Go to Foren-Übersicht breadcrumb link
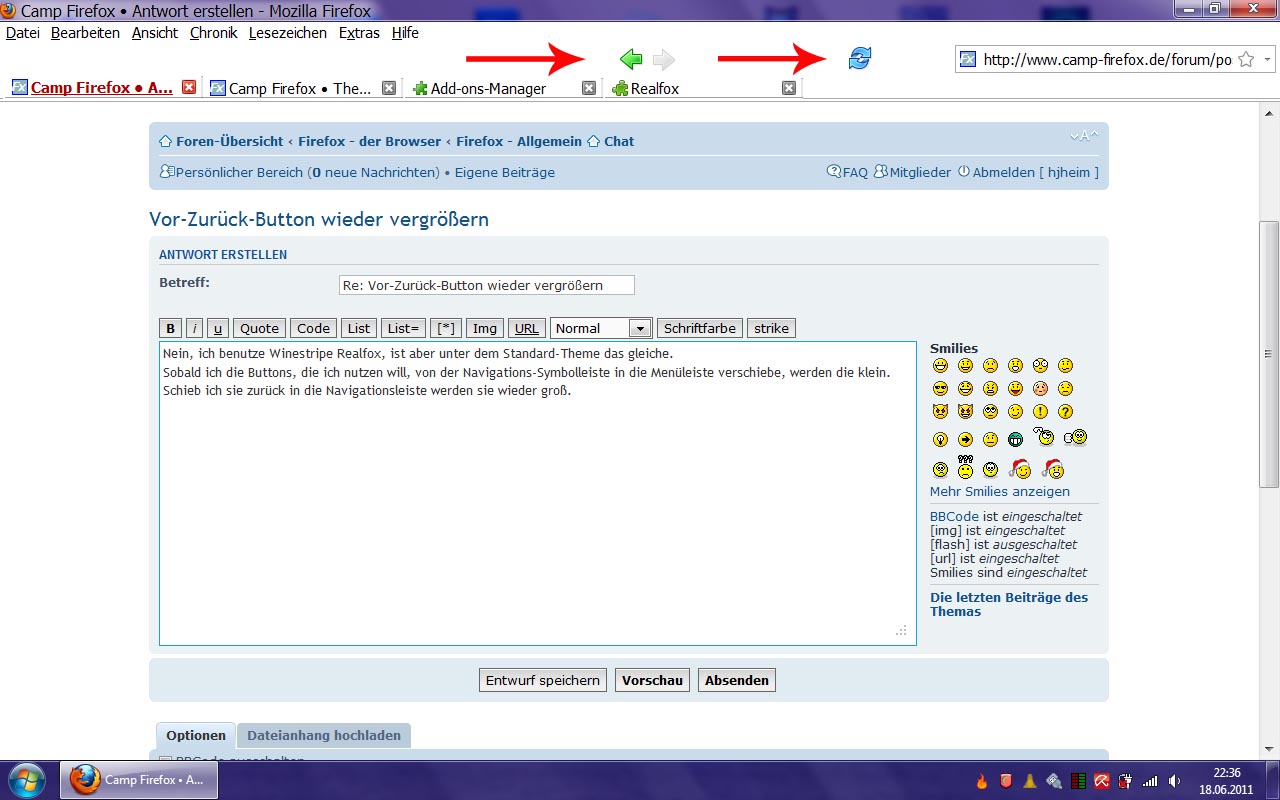Image resolution: width=1280 pixels, height=800 pixels. pyautogui.click(x=230, y=141)
